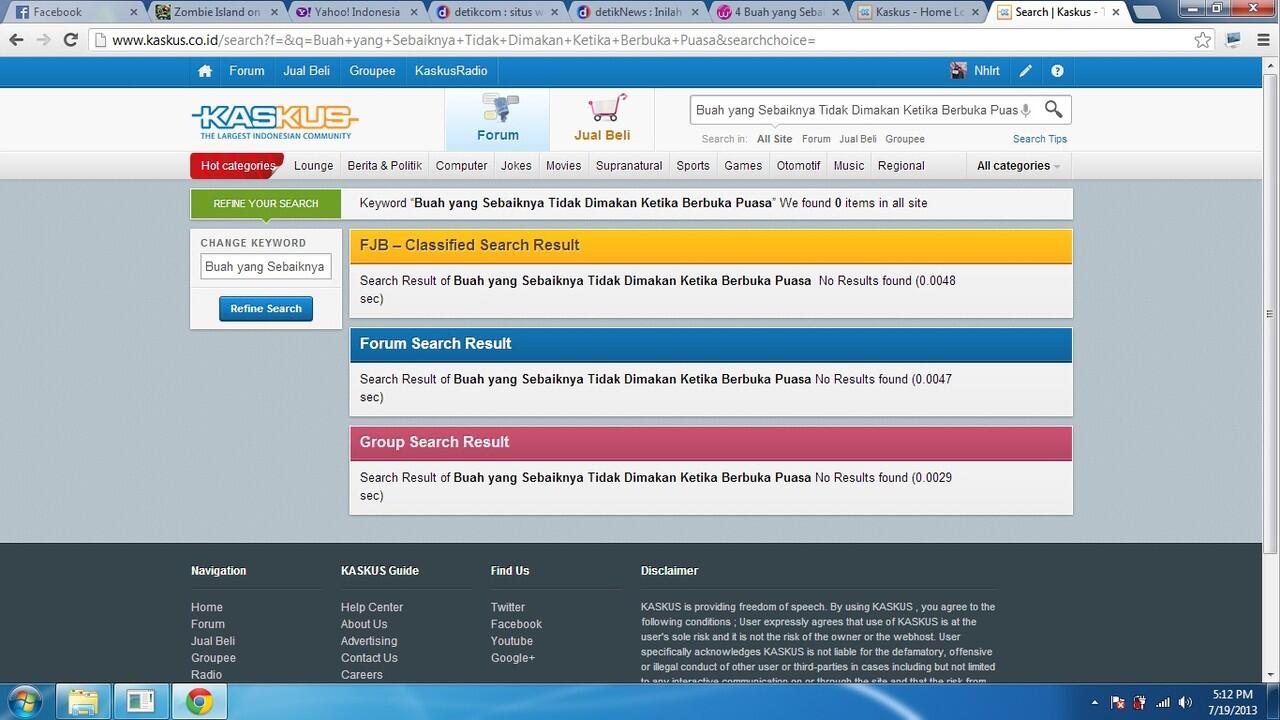This screenshot has height=720, width=1280.
Task: Open a new browser tab
Action: [1148, 13]
